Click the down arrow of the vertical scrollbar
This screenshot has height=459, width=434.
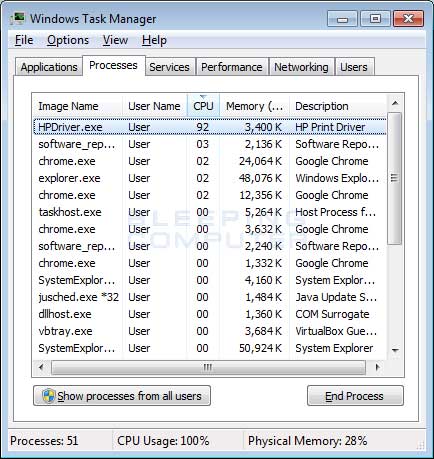[395, 350]
